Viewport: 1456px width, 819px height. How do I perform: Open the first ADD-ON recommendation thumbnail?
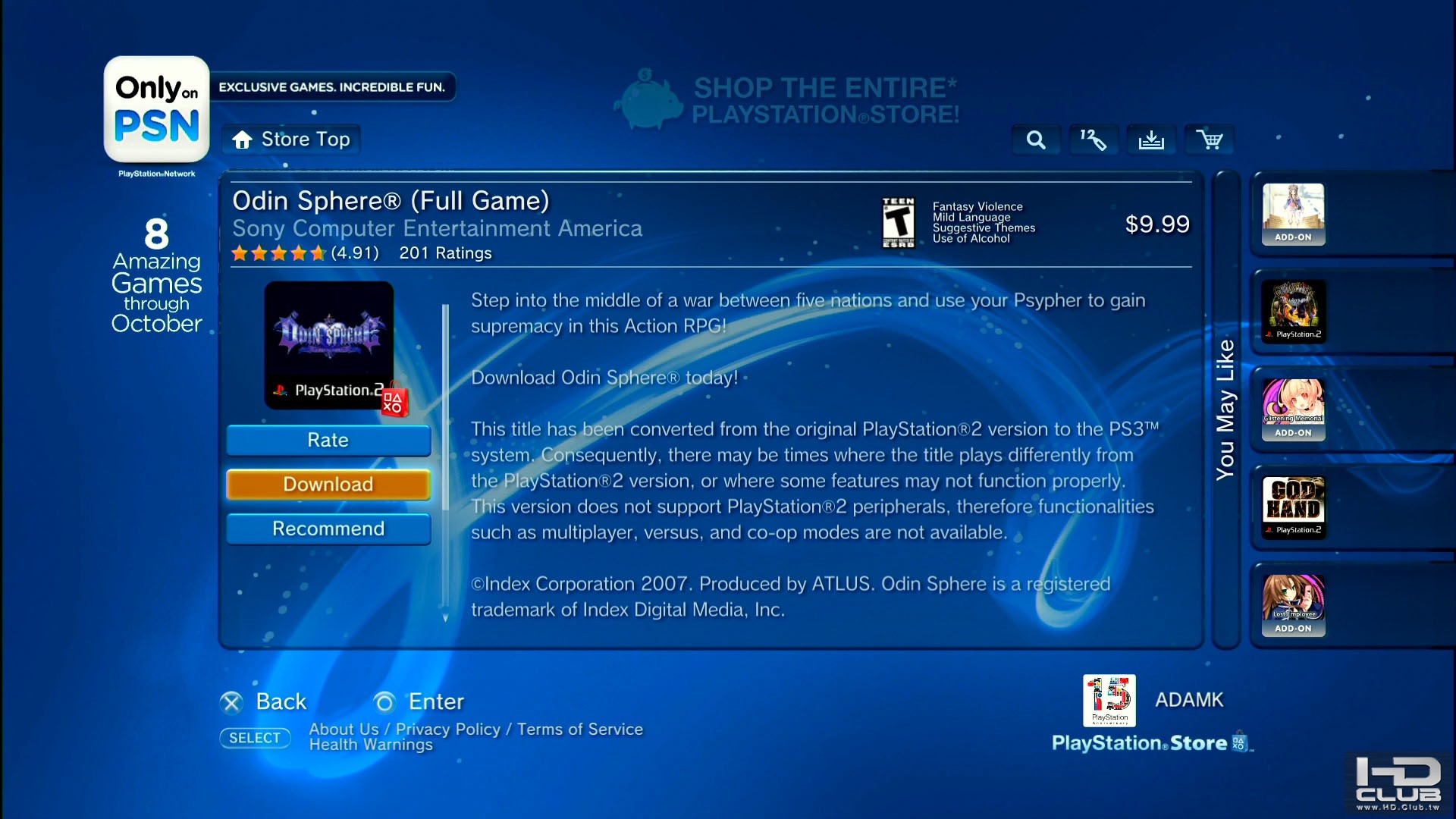pos(1293,214)
